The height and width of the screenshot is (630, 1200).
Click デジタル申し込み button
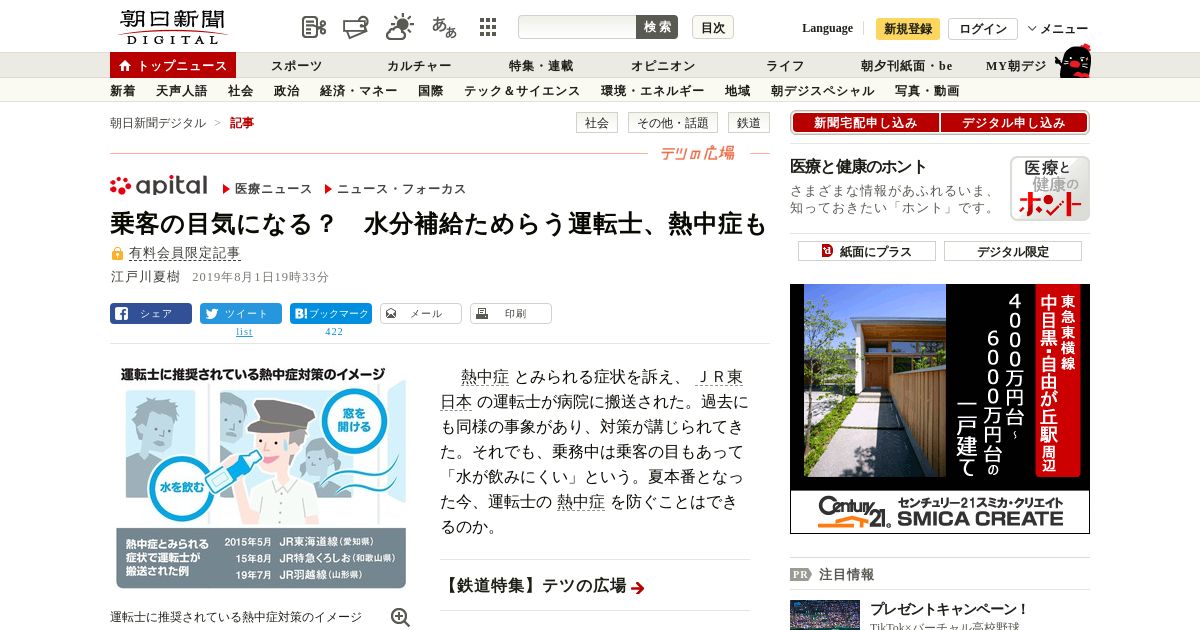(x=1014, y=123)
